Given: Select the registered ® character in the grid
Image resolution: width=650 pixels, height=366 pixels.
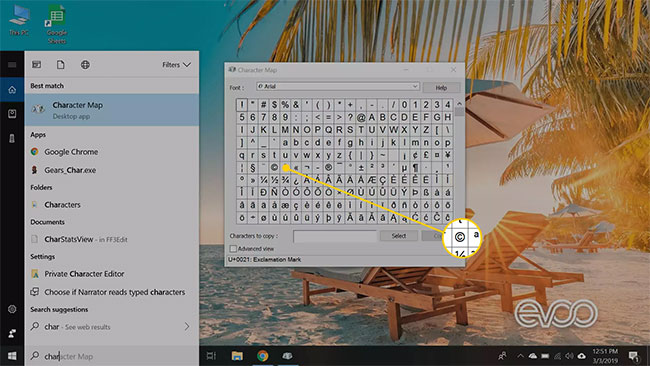Looking at the screenshot, I should (x=328, y=167).
